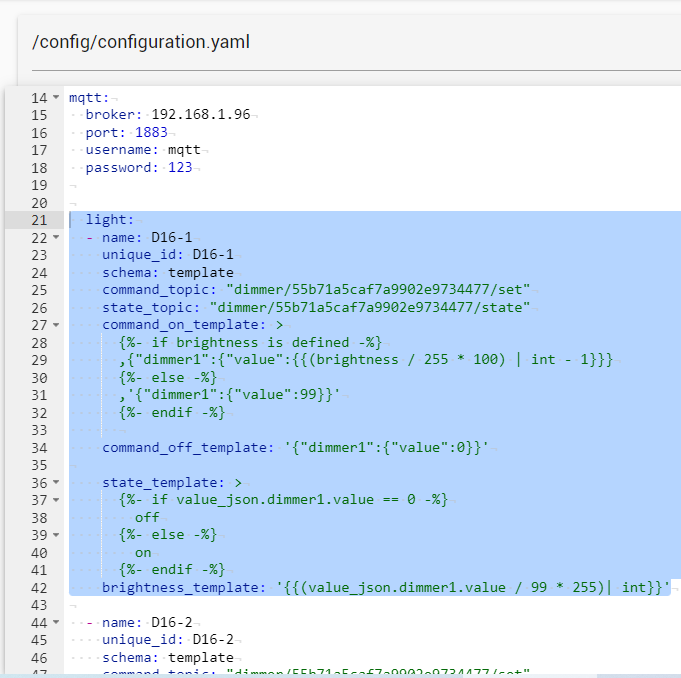Image resolution: width=681 pixels, height=678 pixels.
Task: Collapse the else-block fold arrow at line 39
Action: point(55,535)
